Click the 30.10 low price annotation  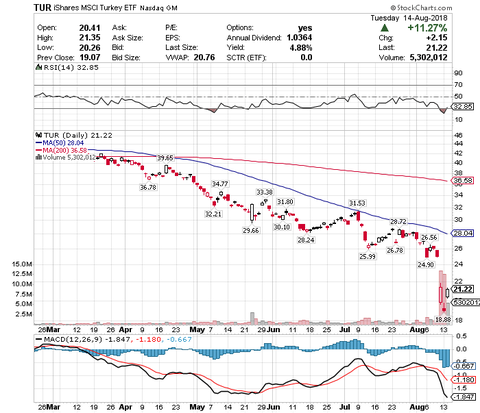click(x=282, y=227)
